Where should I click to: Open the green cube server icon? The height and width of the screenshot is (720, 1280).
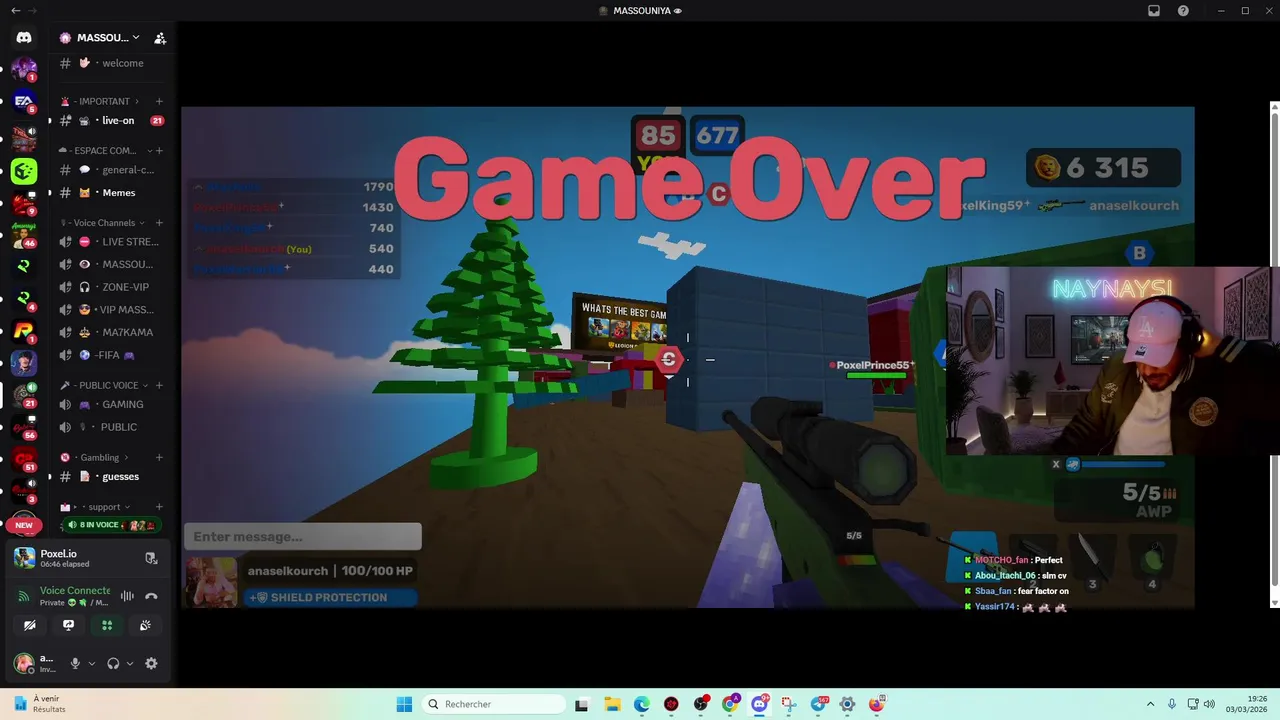pos(24,171)
